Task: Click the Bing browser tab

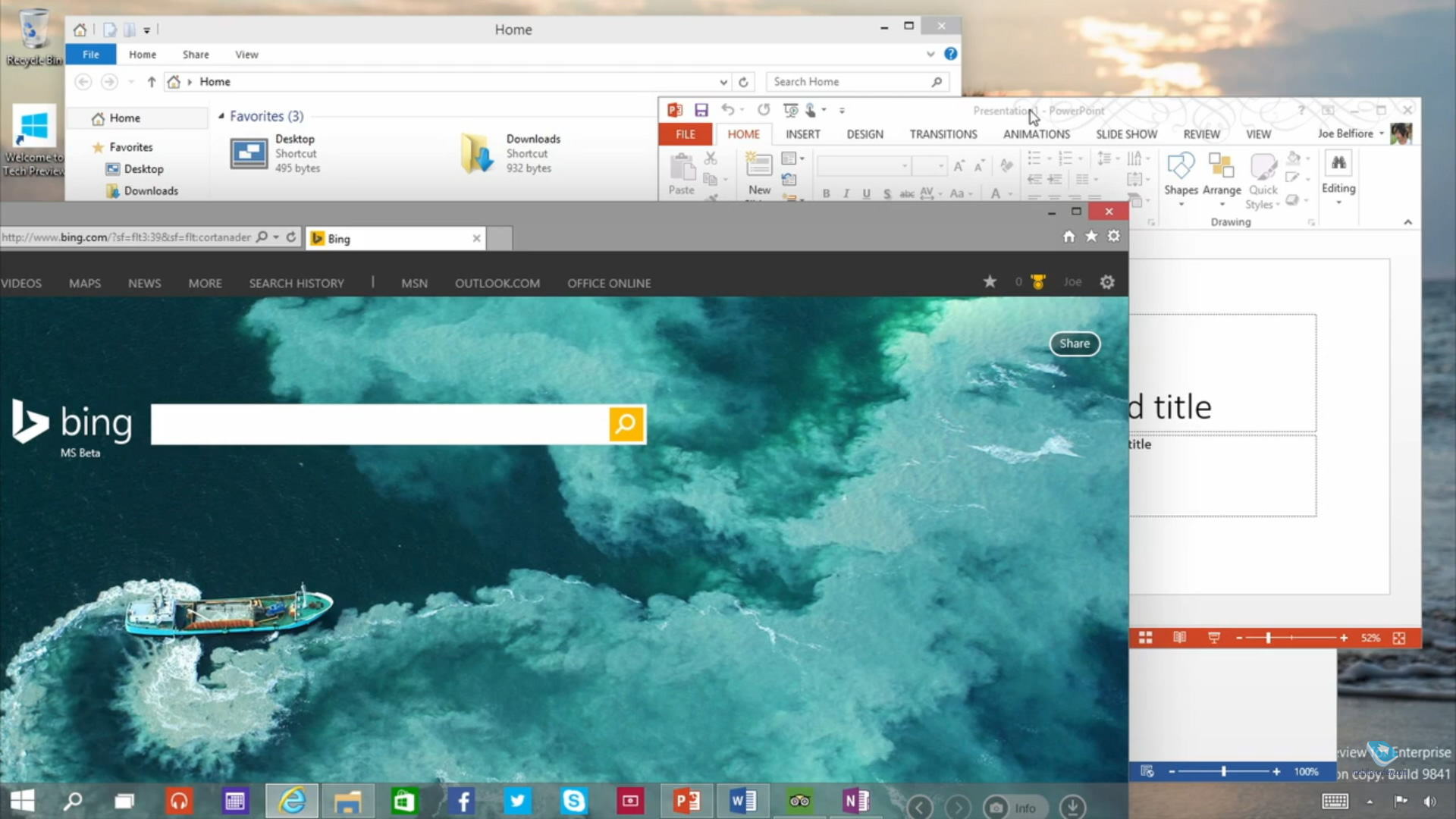Action: coord(396,238)
